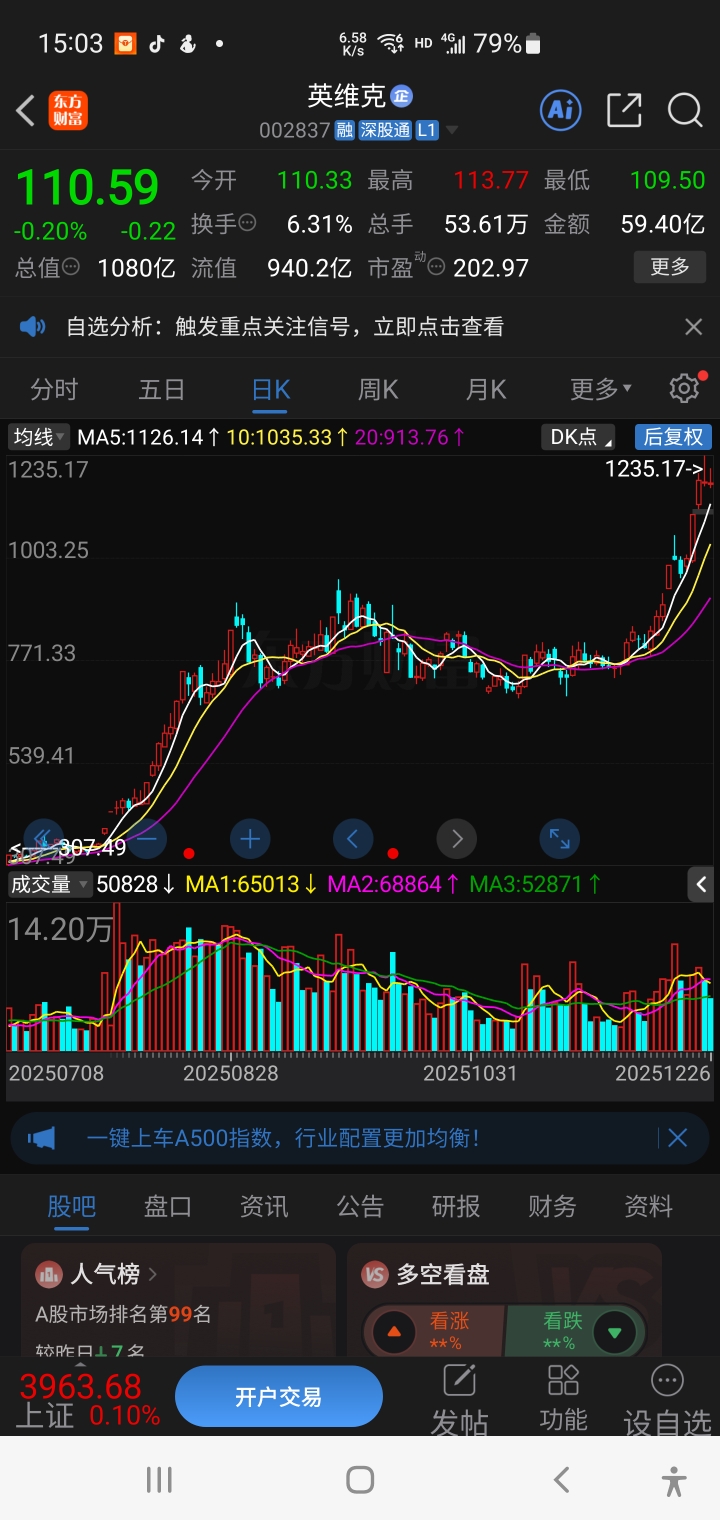720x1520 pixels.
Task: Expand stock code L1 dropdown arrow
Action: [x=452, y=130]
